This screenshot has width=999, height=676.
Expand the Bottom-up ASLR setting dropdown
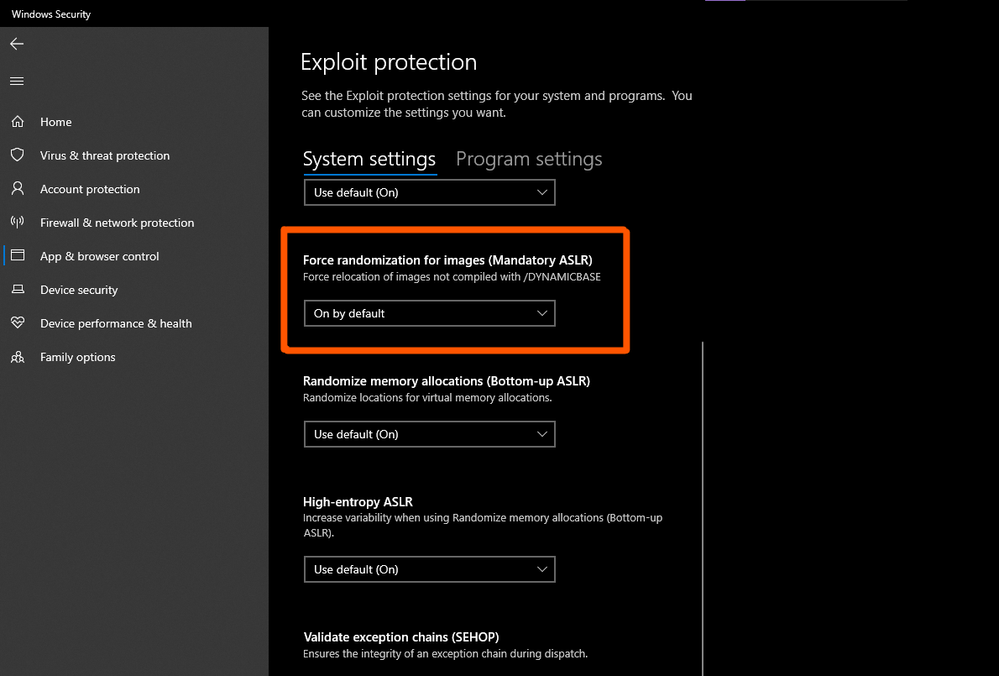[429, 434]
